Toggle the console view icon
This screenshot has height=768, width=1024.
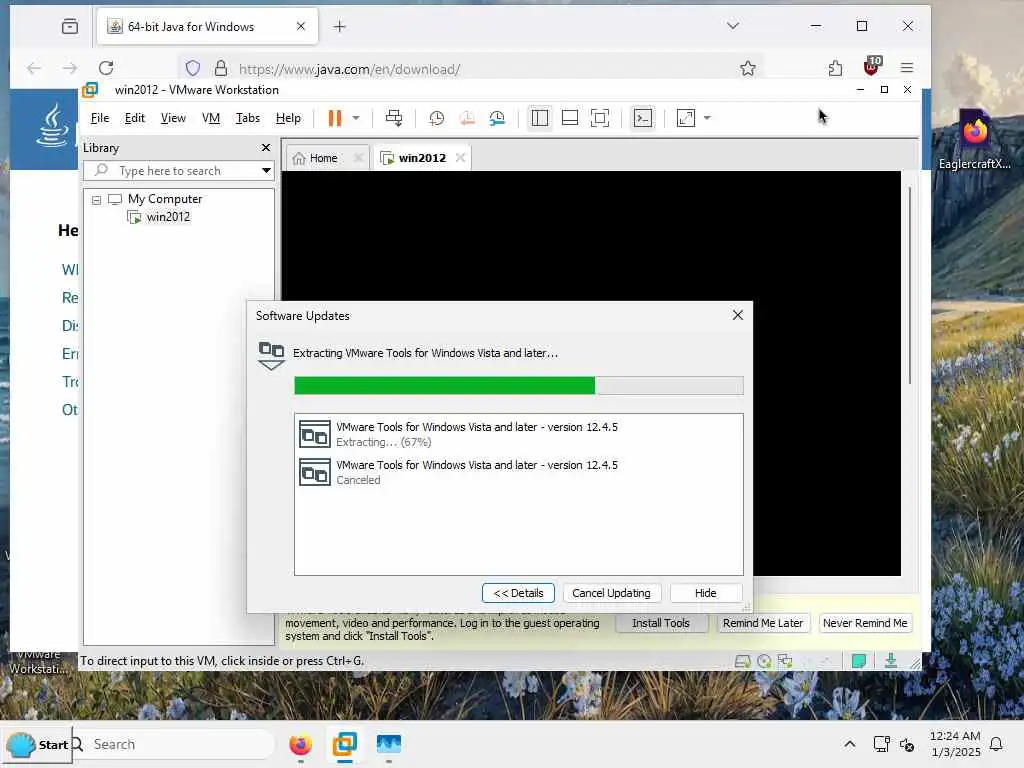click(643, 118)
